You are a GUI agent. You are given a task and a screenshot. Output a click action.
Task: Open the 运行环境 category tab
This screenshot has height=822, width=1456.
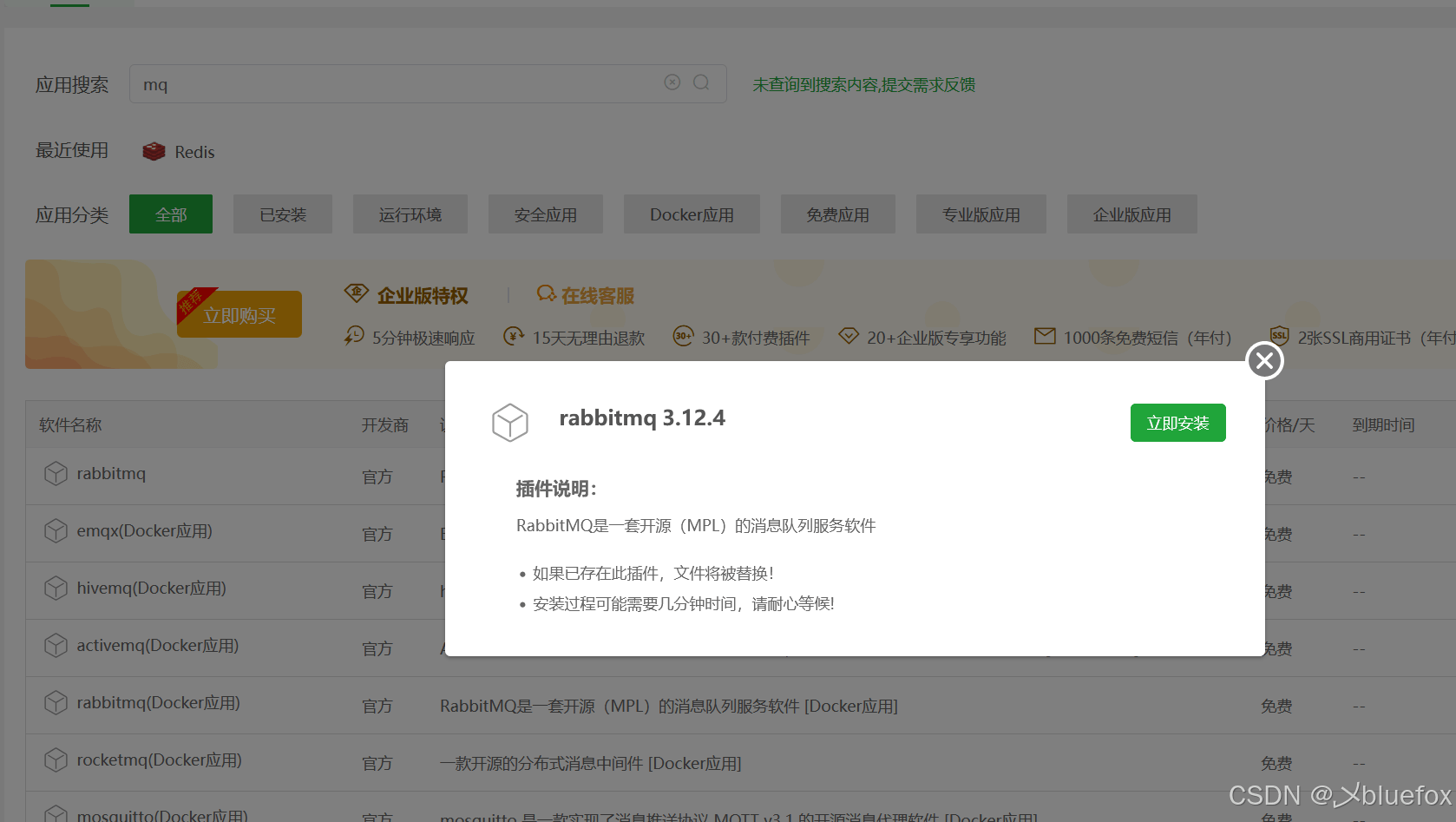410,214
